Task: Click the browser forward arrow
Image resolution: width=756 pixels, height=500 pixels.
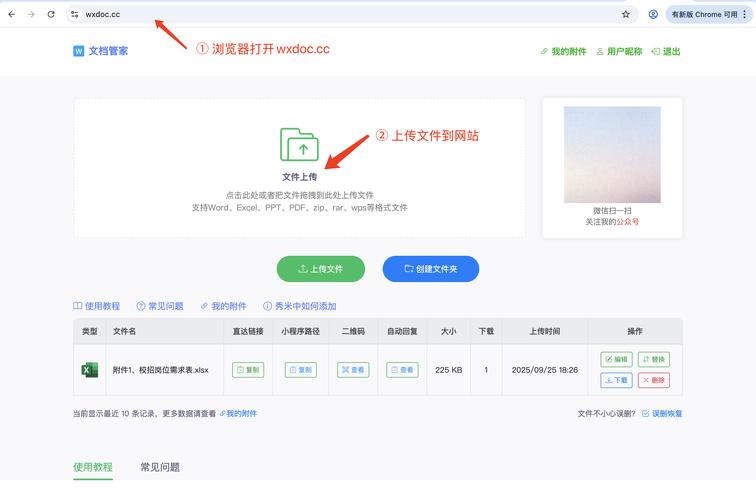Action: click(31, 14)
